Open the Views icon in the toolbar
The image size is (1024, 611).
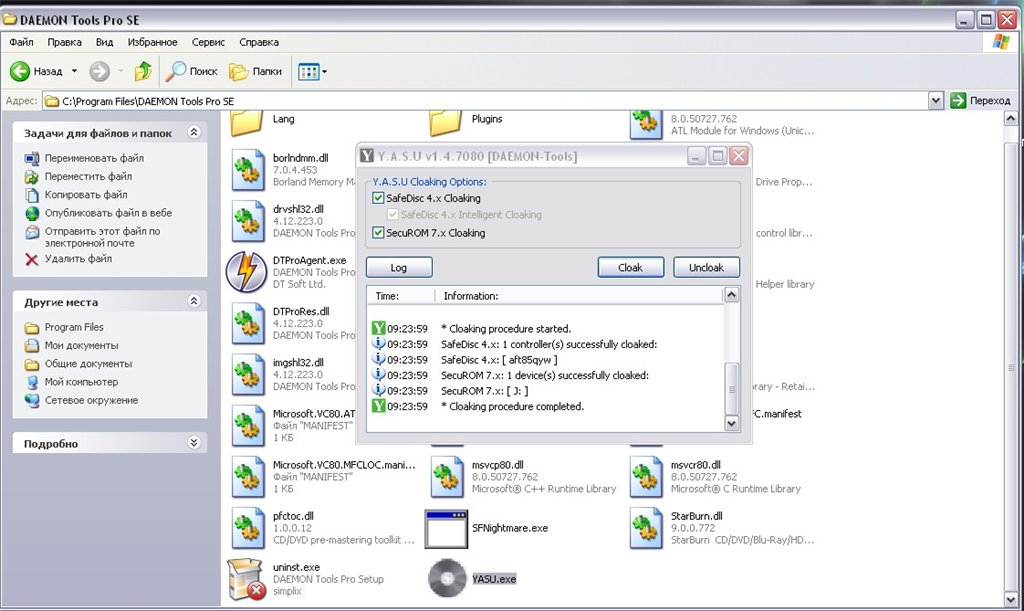308,71
